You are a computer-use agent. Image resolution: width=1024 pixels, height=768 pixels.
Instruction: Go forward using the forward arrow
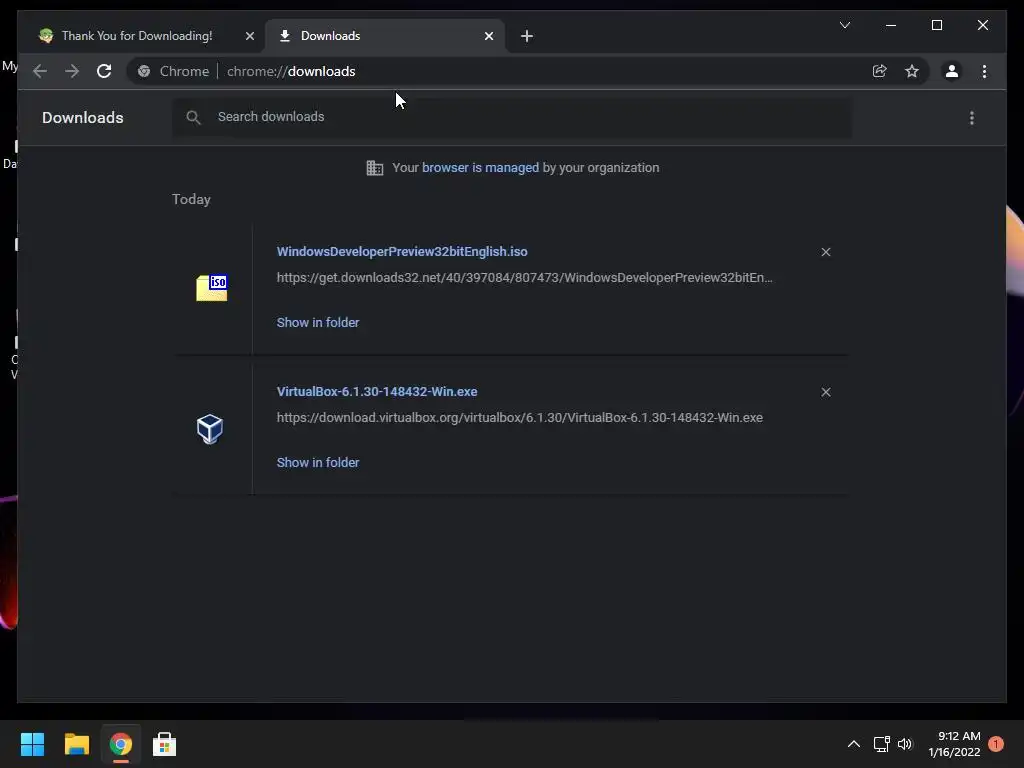tap(72, 71)
